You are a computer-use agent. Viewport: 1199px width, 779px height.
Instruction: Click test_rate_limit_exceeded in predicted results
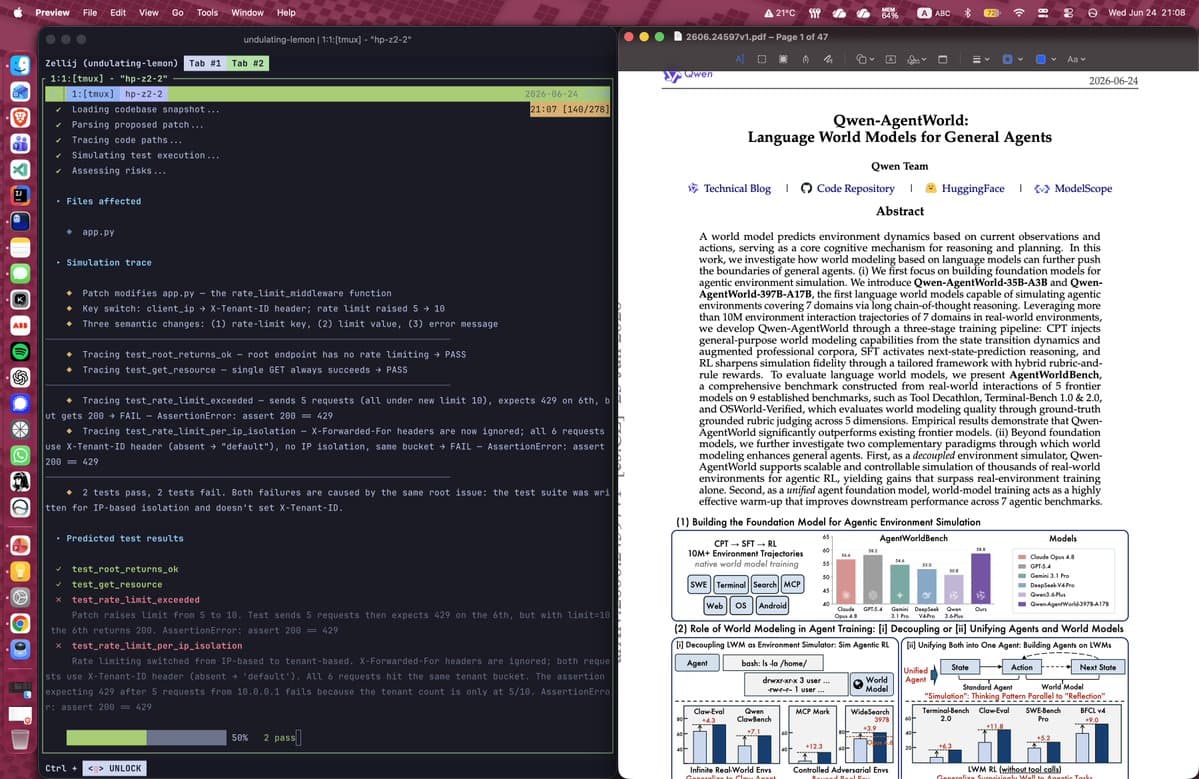click(135, 600)
